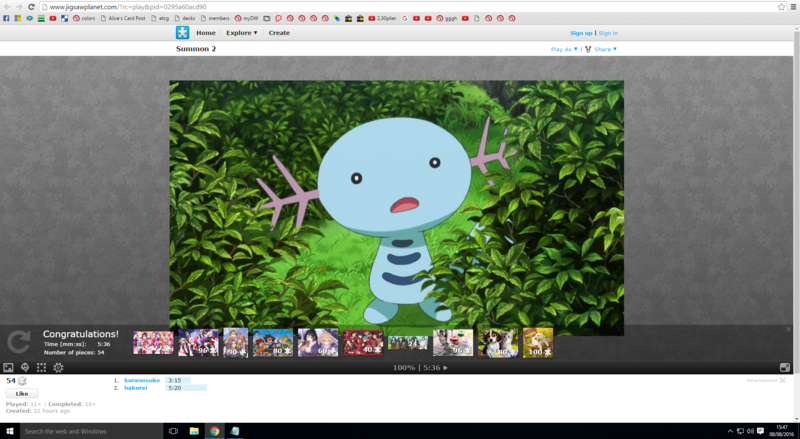Expand the Explore dropdown menu
Screen dimensions: 800x439
click(x=242, y=33)
